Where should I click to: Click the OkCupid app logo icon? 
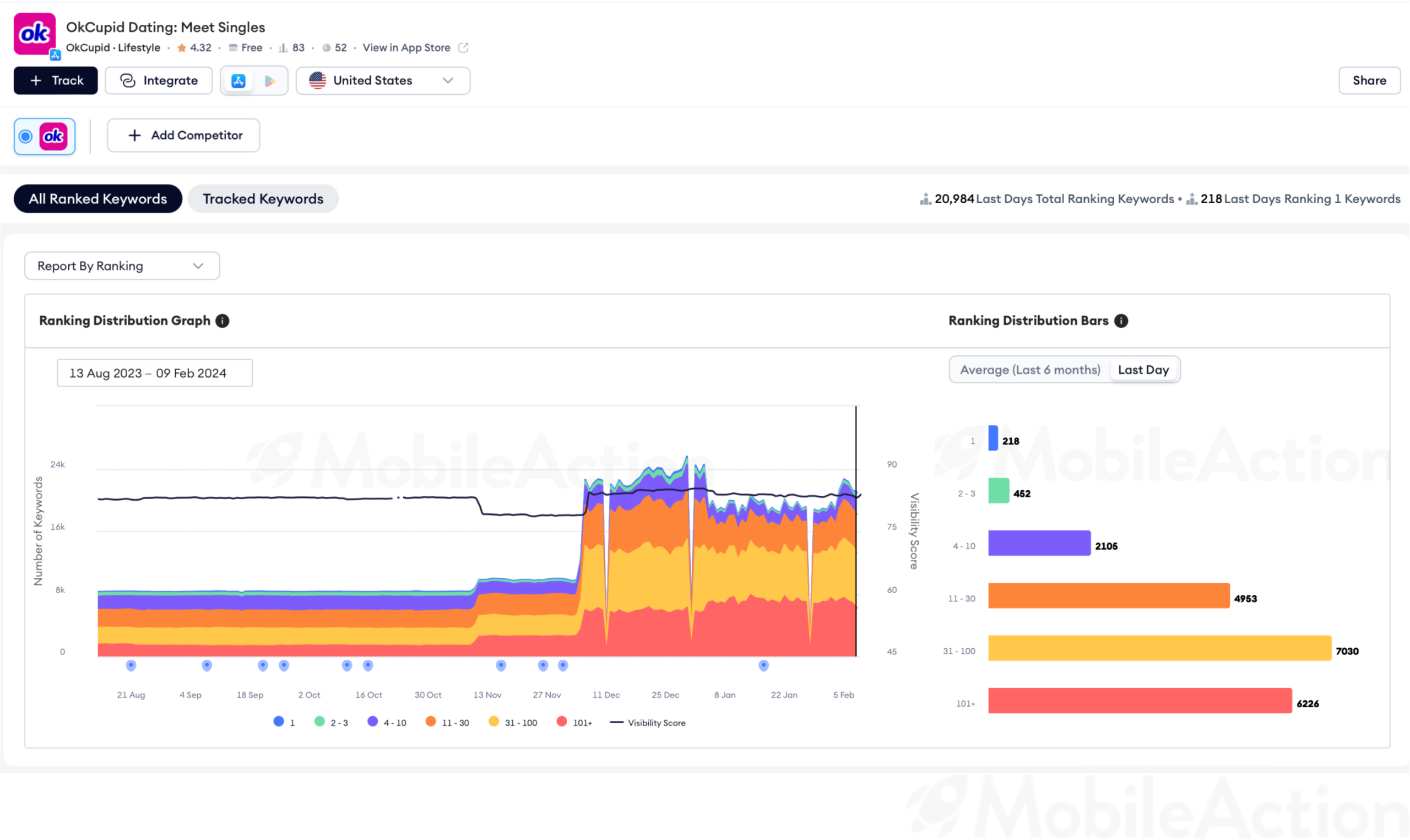tap(35, 35)
